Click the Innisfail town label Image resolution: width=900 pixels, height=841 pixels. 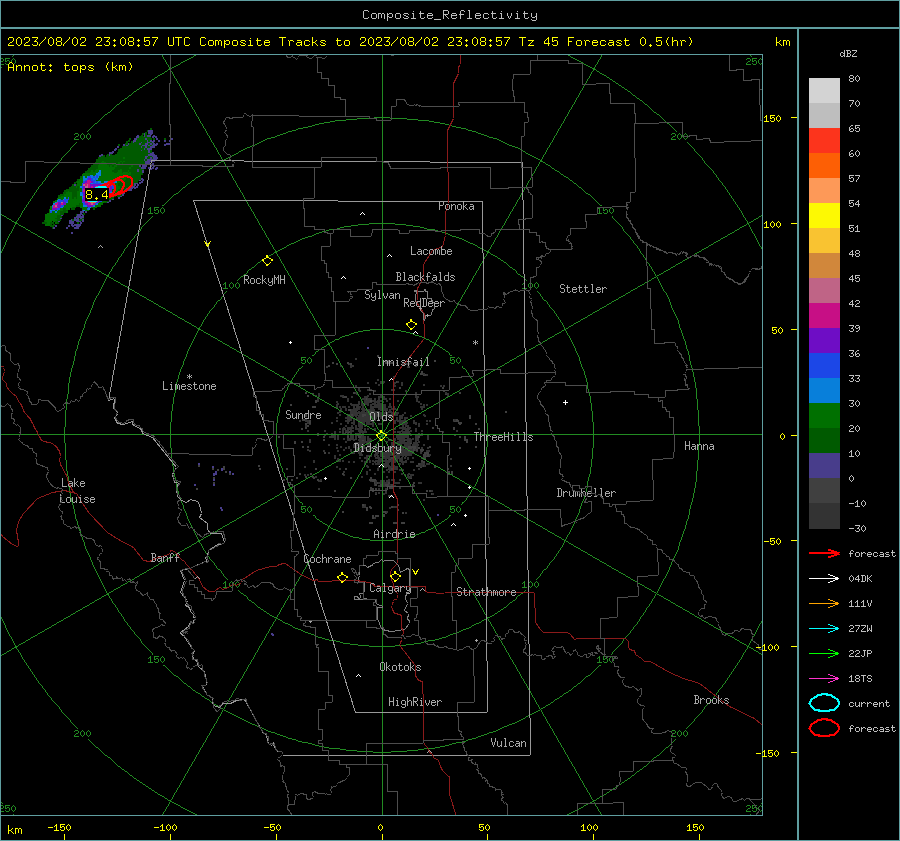pos(403,362)
